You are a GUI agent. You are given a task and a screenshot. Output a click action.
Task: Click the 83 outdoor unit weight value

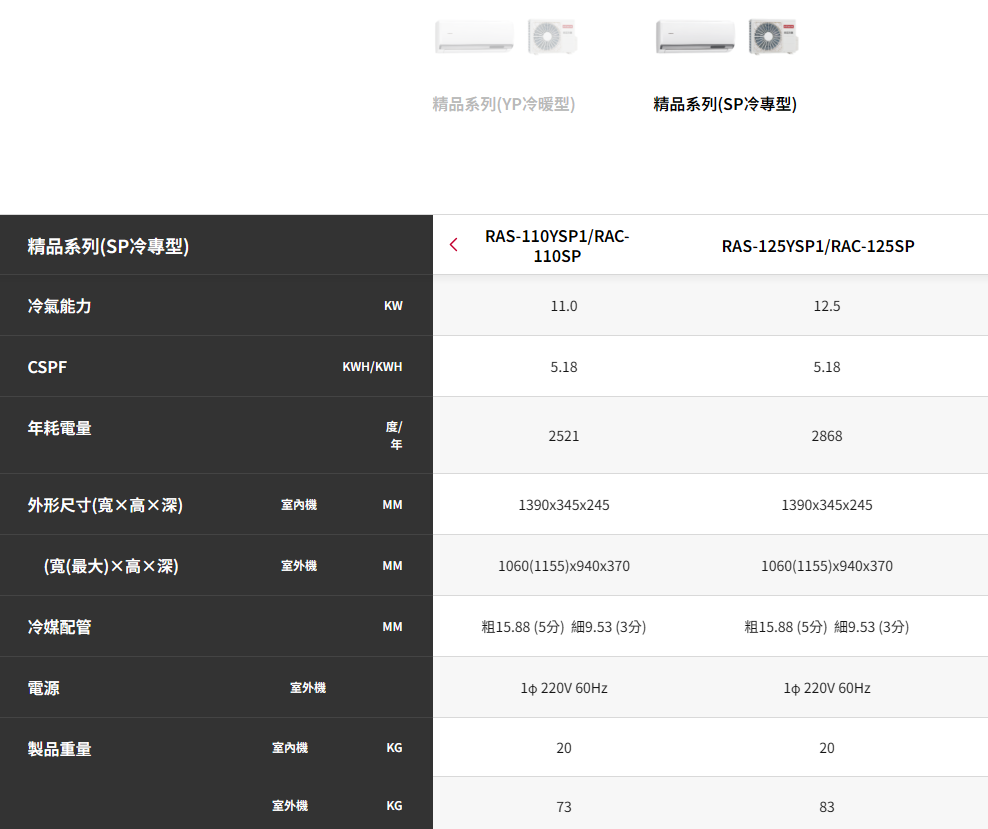click(x=827, y=807)
